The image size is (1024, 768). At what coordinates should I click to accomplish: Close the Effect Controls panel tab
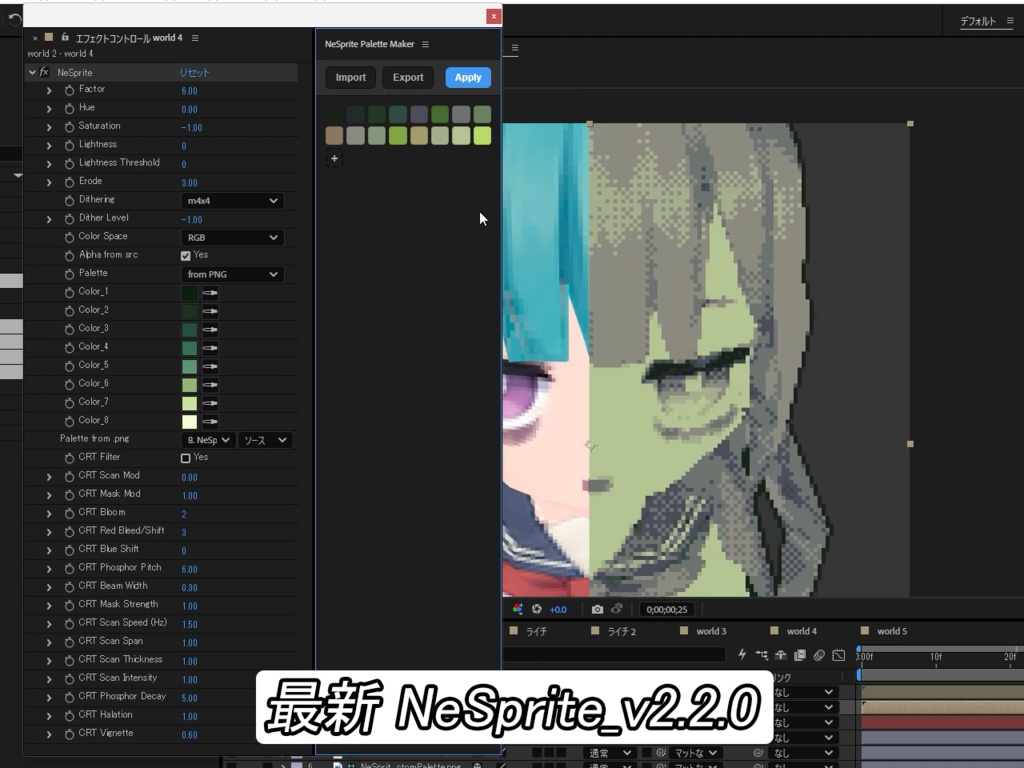coord(35,38)
